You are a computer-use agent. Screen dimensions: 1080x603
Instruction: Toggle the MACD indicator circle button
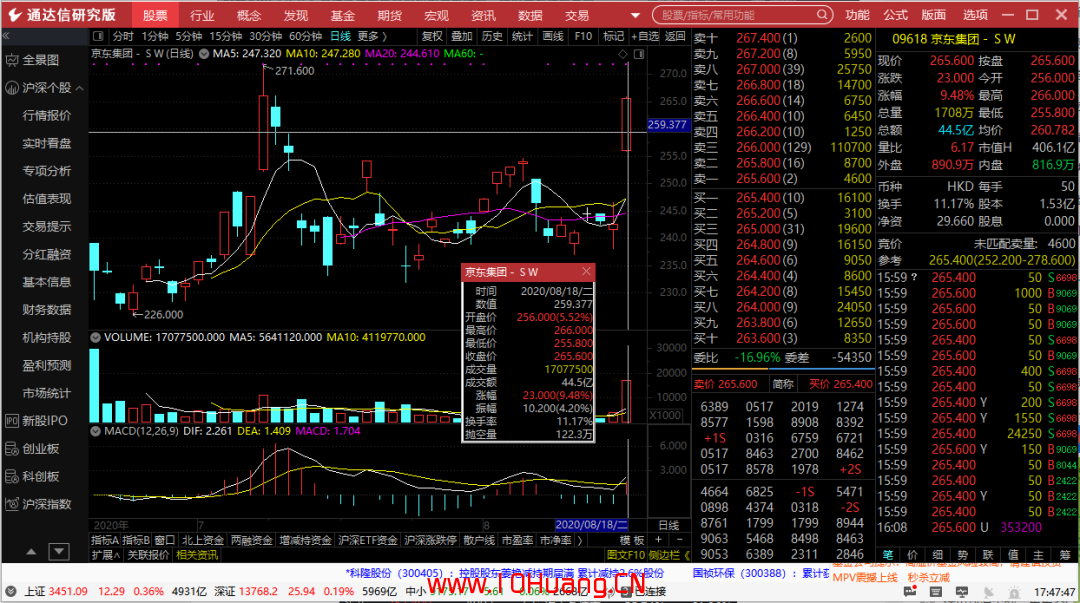(96, 431)
